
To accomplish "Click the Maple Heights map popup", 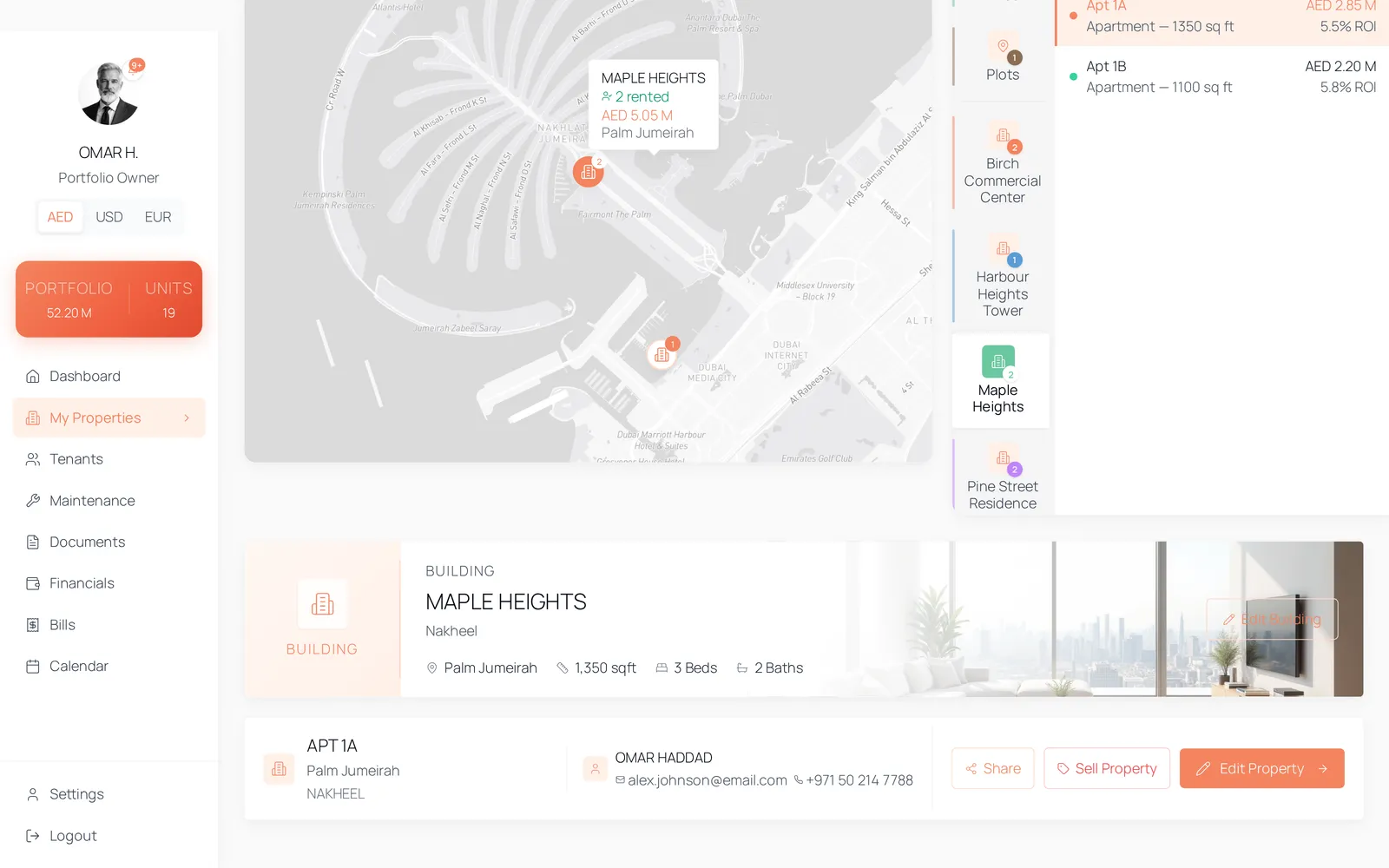I will click(654, 105).
